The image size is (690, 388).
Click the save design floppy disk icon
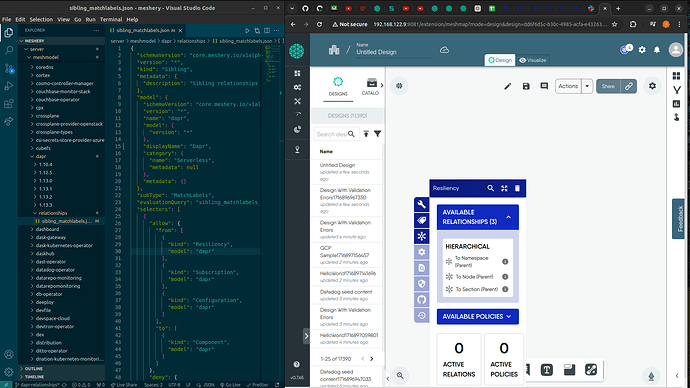(x=526, y=86)
